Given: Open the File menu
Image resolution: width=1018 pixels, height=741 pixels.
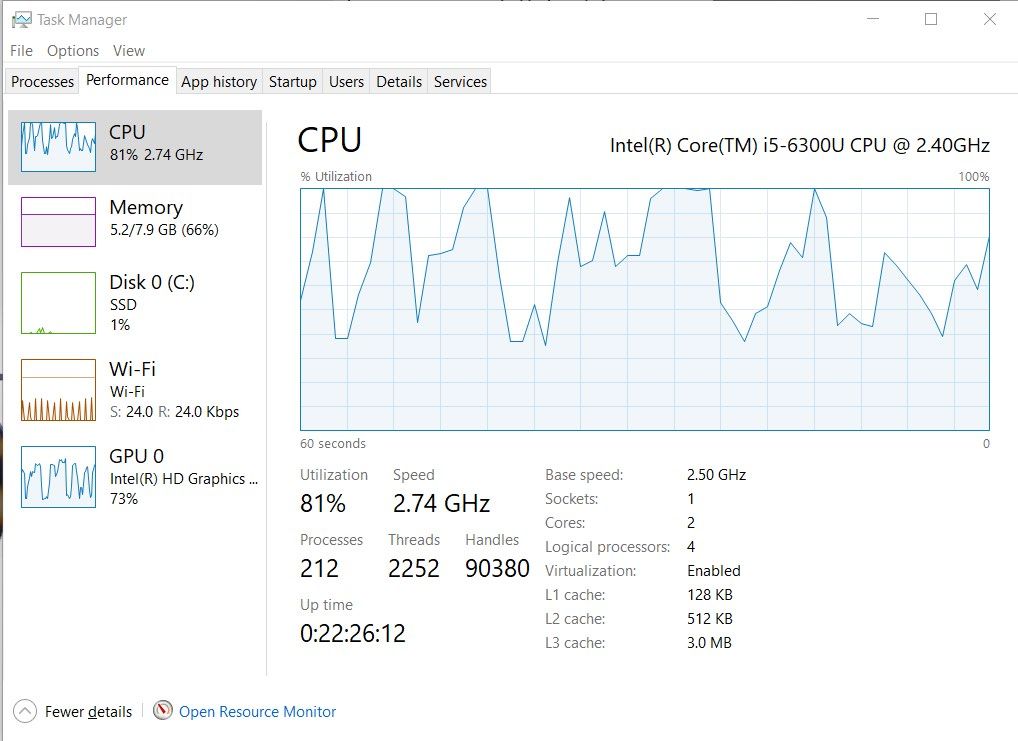Looking at the screenshot, I should click(x=20, y=50).
